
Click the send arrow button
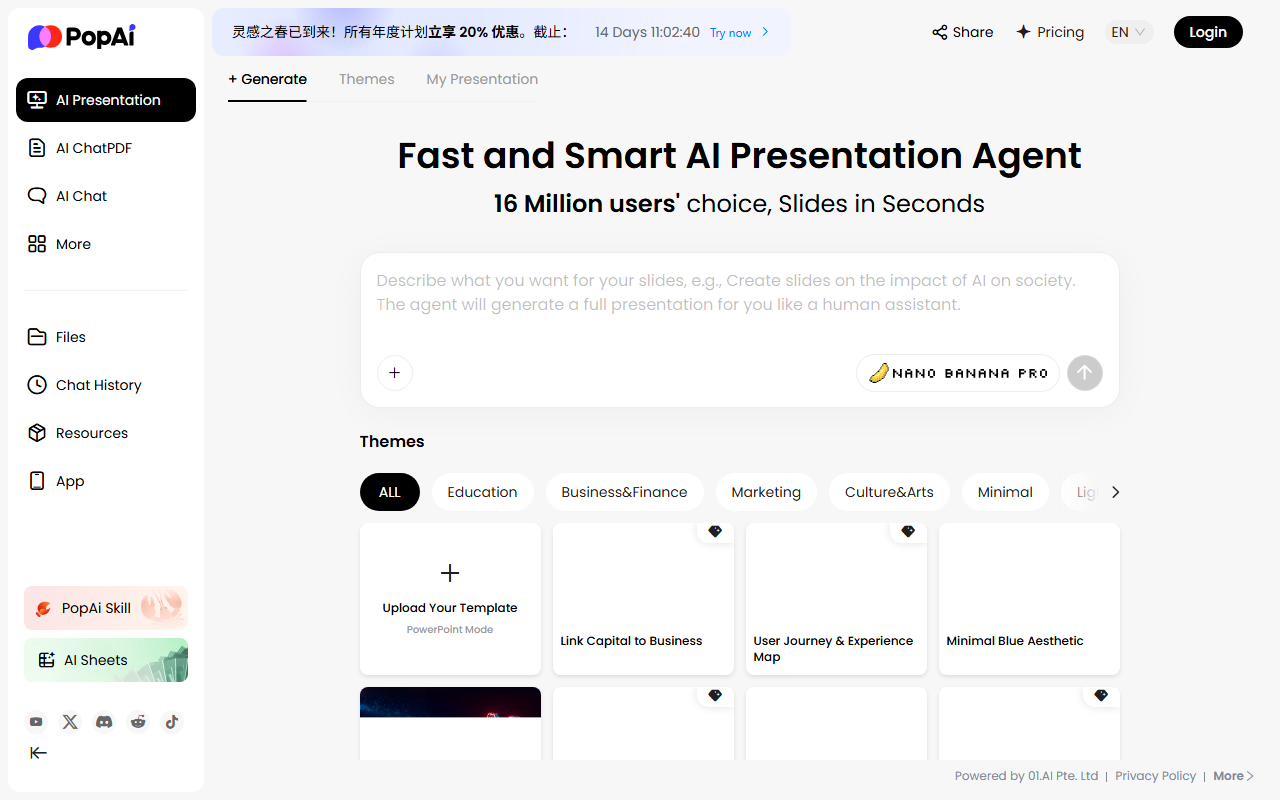(1085, 373)
